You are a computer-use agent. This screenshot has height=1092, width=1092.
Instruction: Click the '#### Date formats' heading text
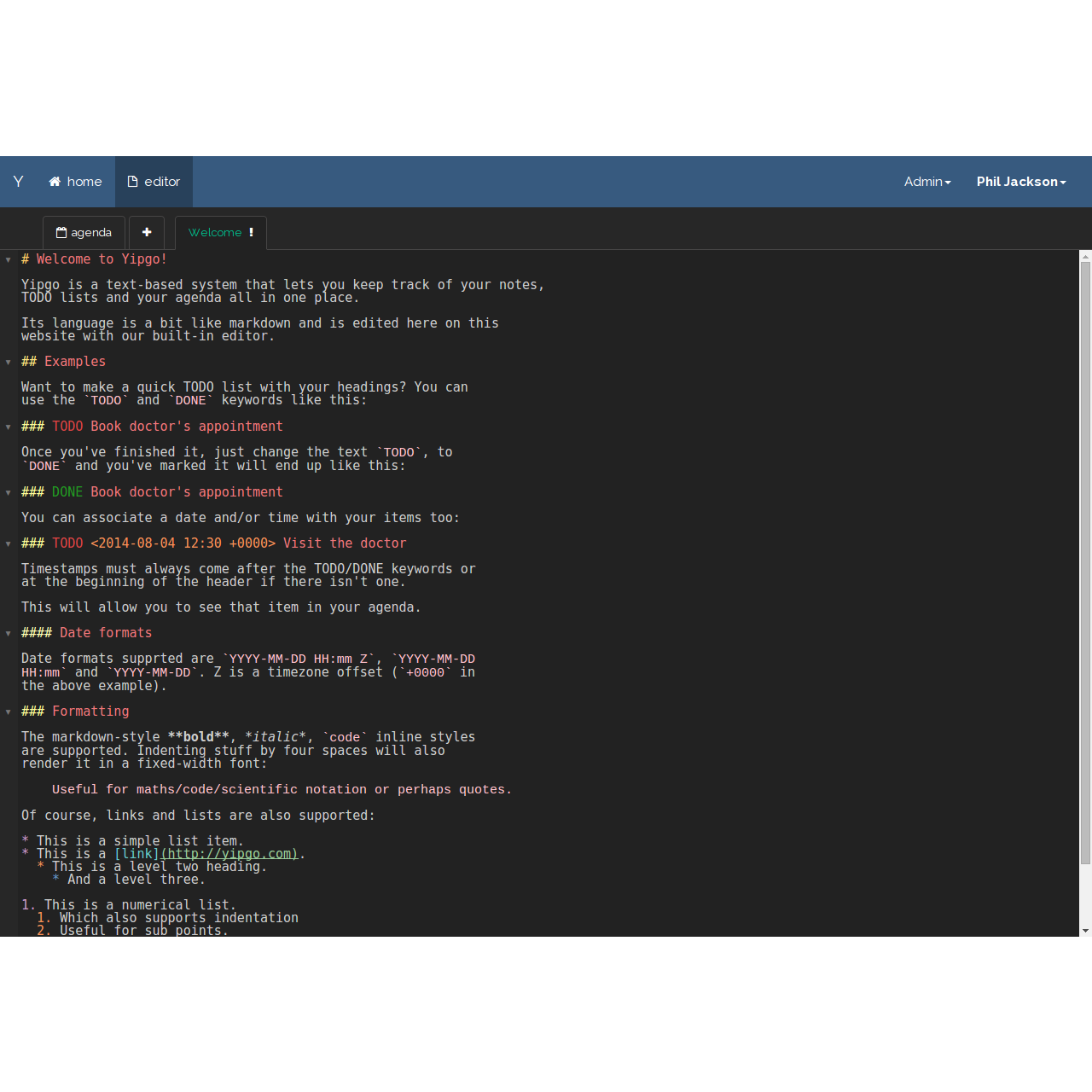(x=86, y=633)
